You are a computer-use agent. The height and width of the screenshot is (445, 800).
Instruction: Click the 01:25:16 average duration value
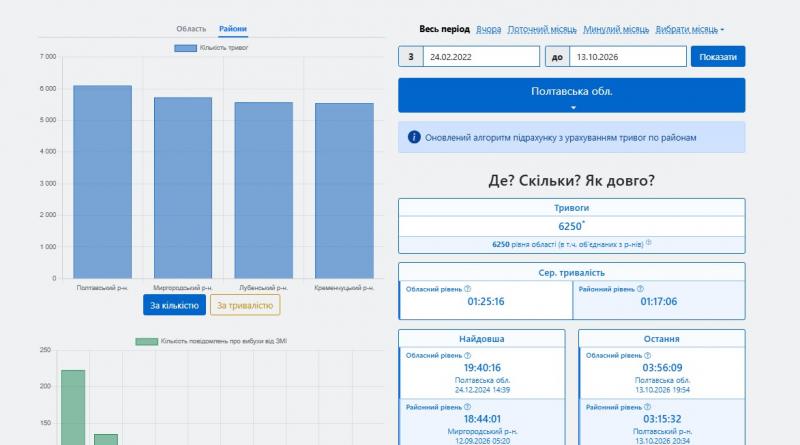486,302
